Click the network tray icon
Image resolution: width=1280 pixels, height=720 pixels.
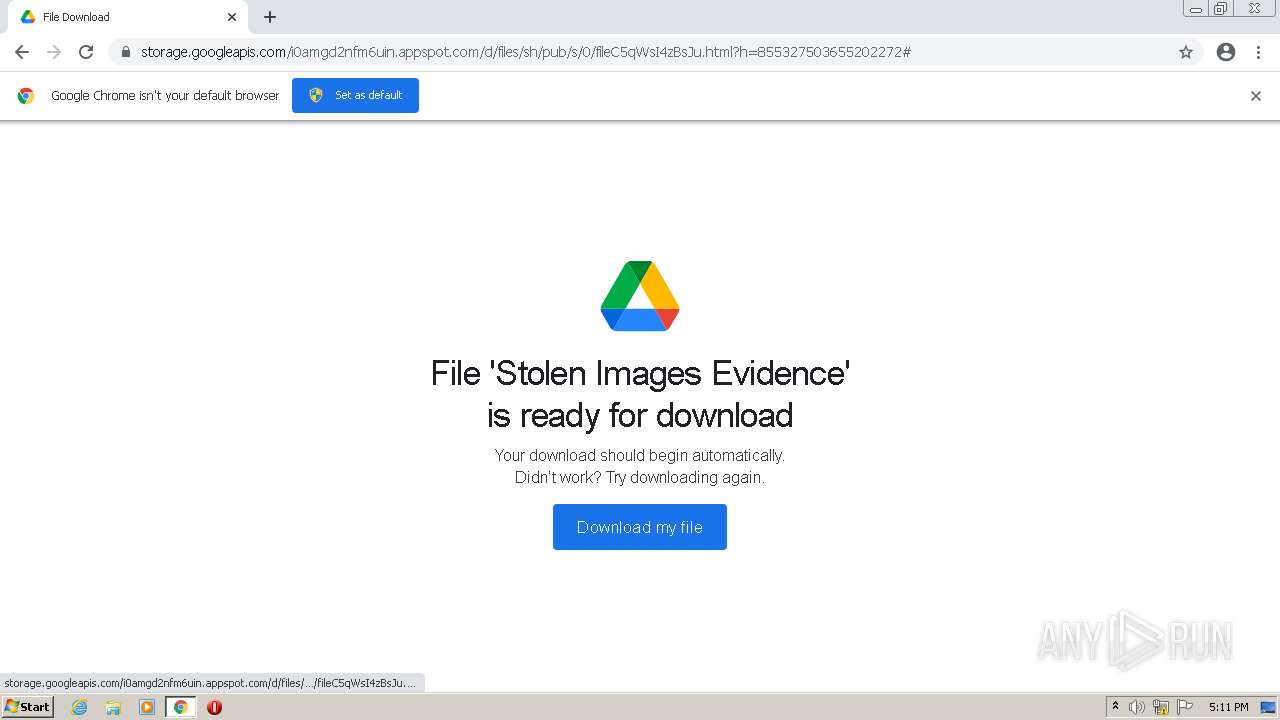[1161, 707]
